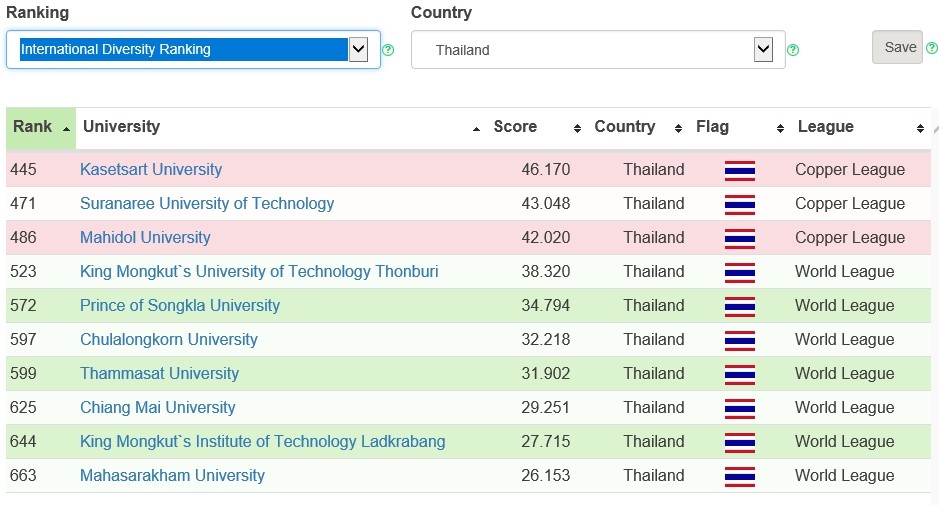Screen dimensions: 939x505
Task: Select score value 34.794
Action: 546,306
